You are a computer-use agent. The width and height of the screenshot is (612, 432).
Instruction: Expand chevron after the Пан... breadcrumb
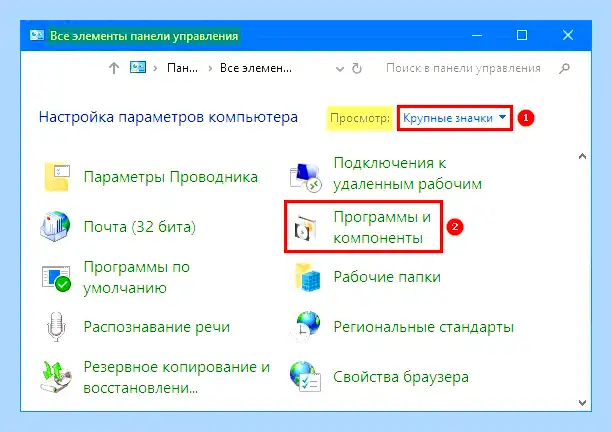210,69
